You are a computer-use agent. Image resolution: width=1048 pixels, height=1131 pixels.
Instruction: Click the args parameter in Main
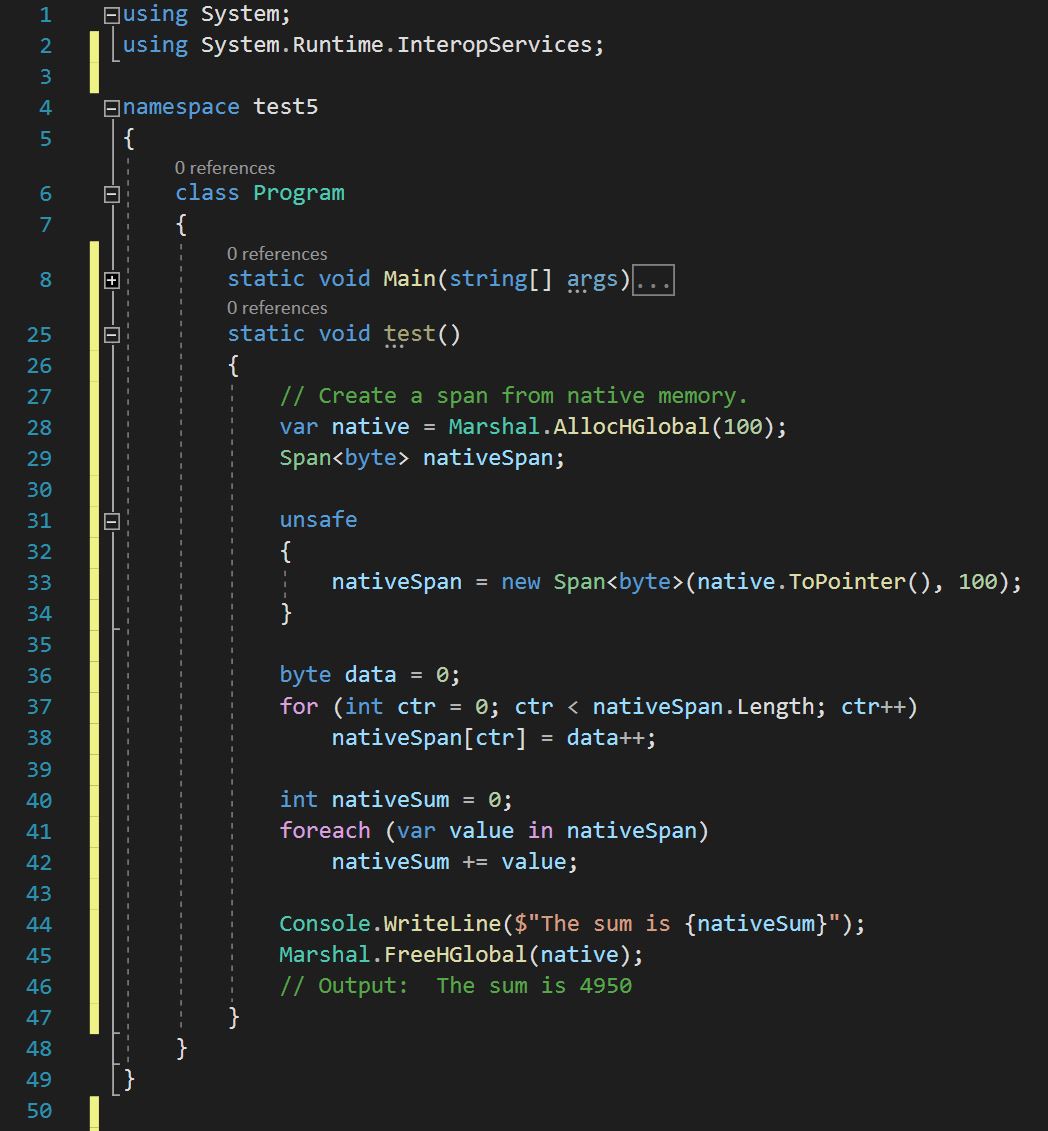pyautogui.click(x=592, y=279)
